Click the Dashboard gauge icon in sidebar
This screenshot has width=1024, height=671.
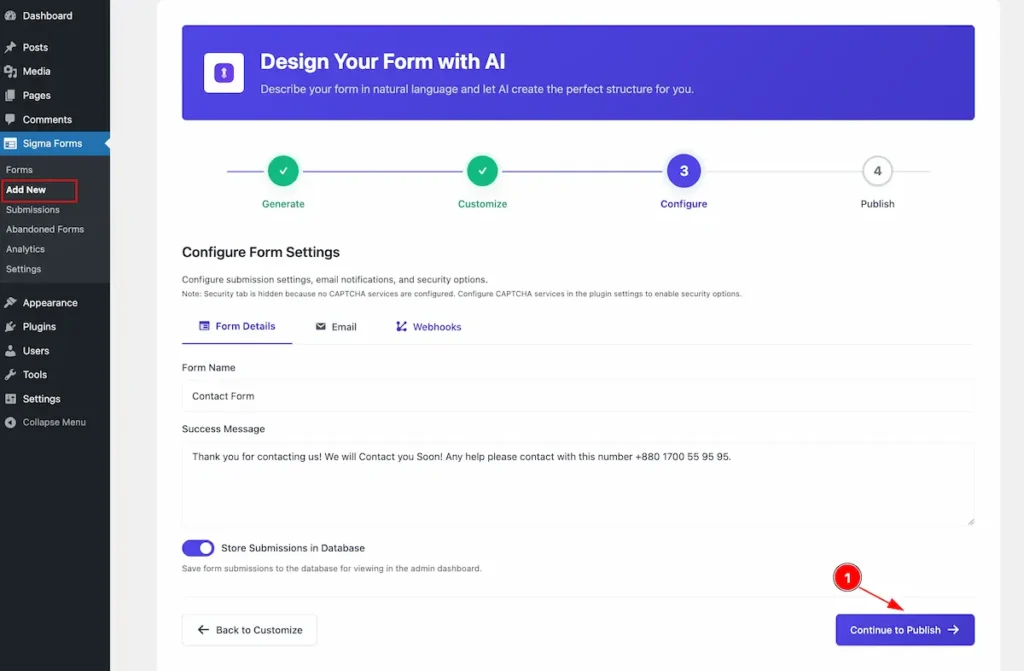pyautogui.click(x=10, y=16)
